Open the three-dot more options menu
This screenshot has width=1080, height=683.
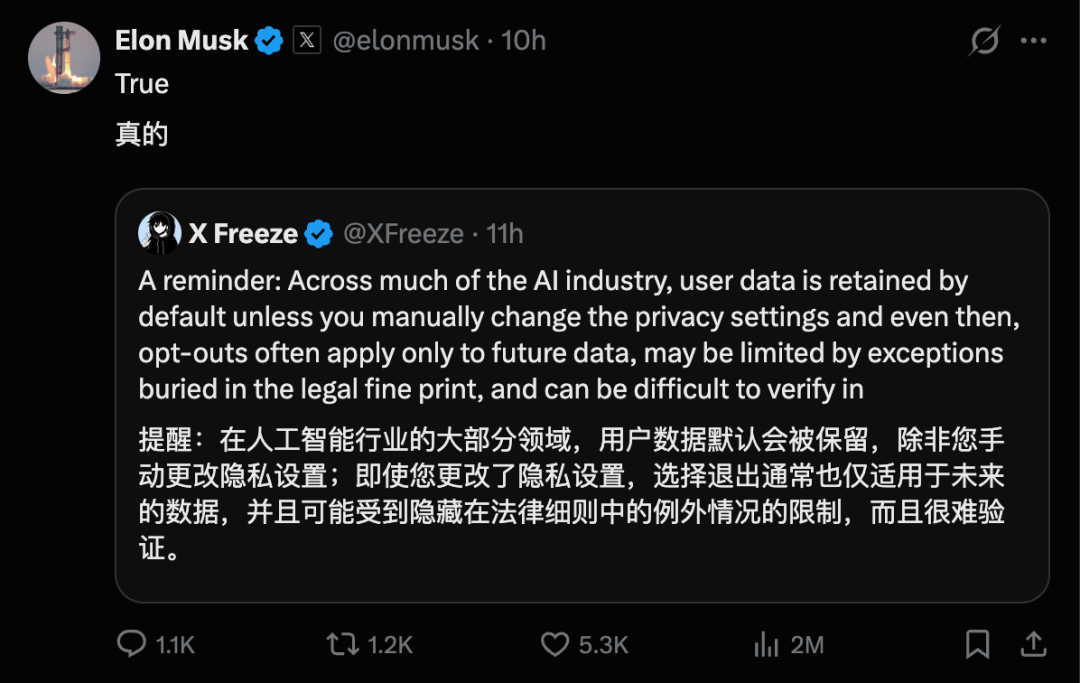click(x=1033, y=41)
